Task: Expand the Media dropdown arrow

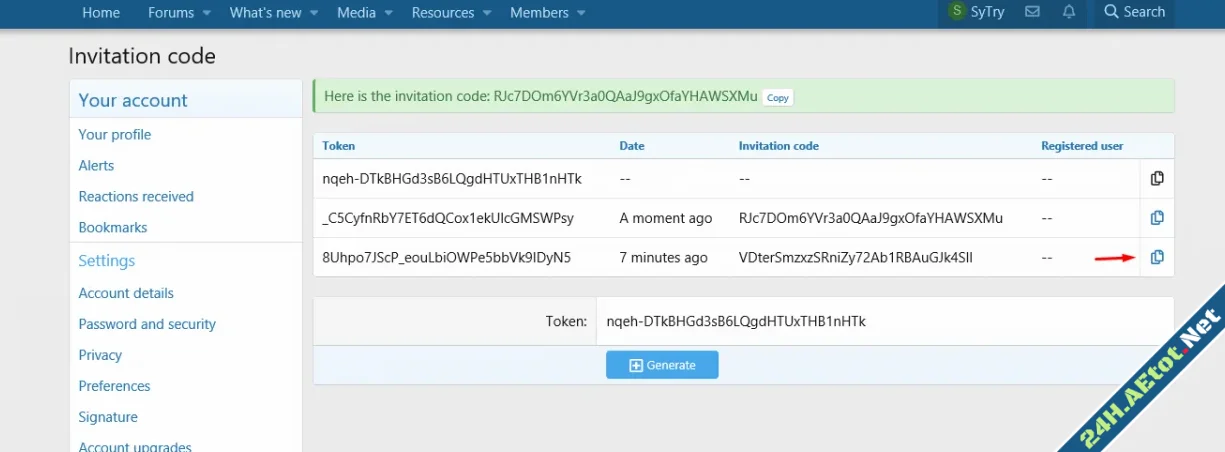Action: pyautogui.click(x=389, y=13)
